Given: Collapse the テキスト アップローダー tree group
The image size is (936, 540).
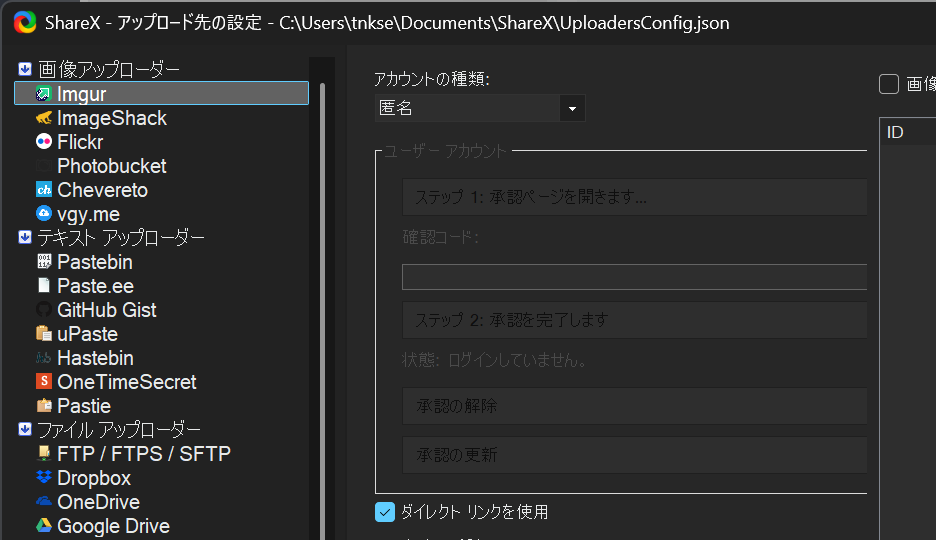Looking at the screenshot, I should pos(25,237).
